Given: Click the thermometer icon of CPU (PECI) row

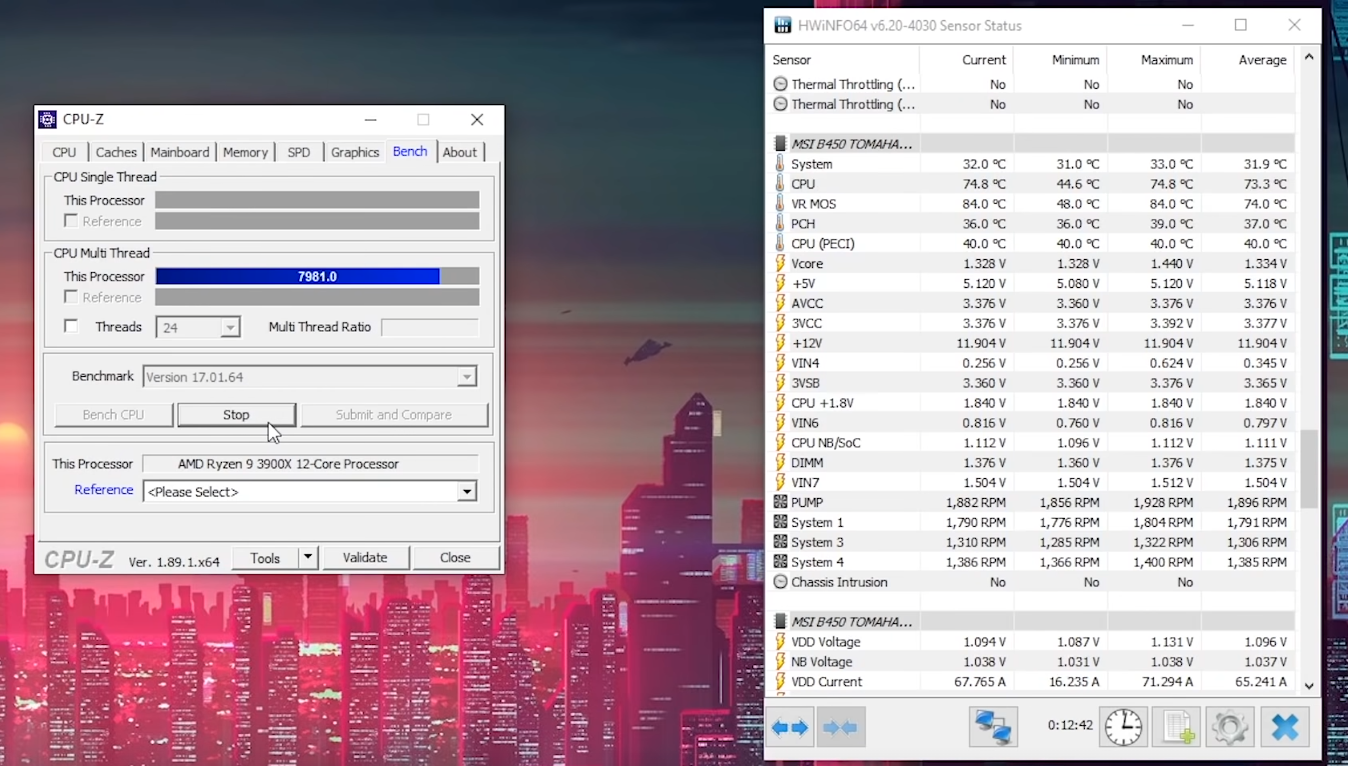Looking at the screenshot, I should 780,243.
